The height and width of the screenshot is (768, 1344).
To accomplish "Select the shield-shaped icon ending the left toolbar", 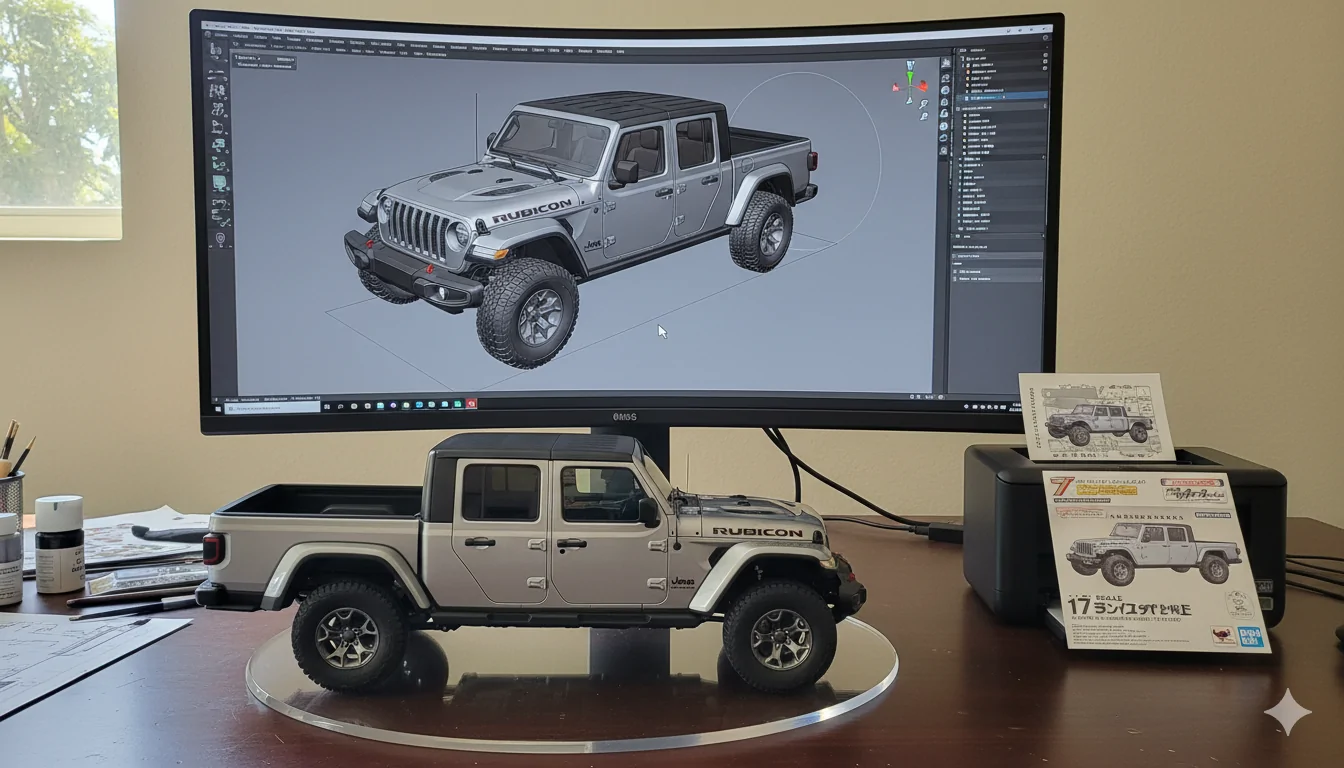I will point(220,238).
